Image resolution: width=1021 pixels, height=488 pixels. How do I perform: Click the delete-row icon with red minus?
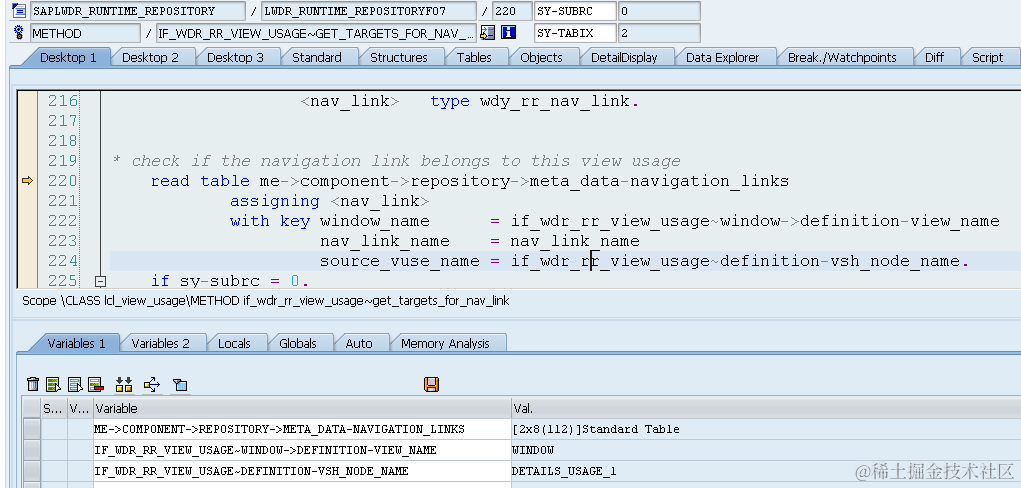click(96, 384)
